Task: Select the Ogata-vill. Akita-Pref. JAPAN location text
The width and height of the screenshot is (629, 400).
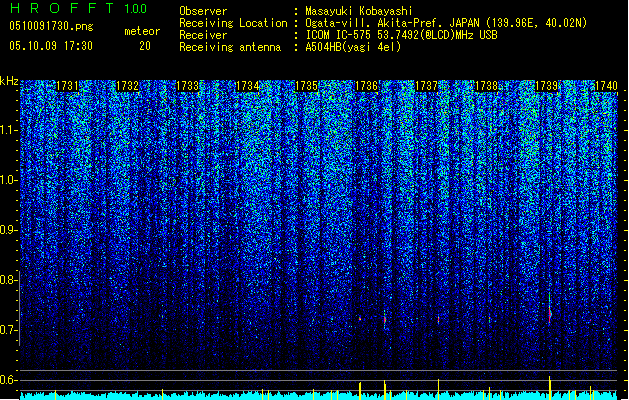Action: (446, 23)
